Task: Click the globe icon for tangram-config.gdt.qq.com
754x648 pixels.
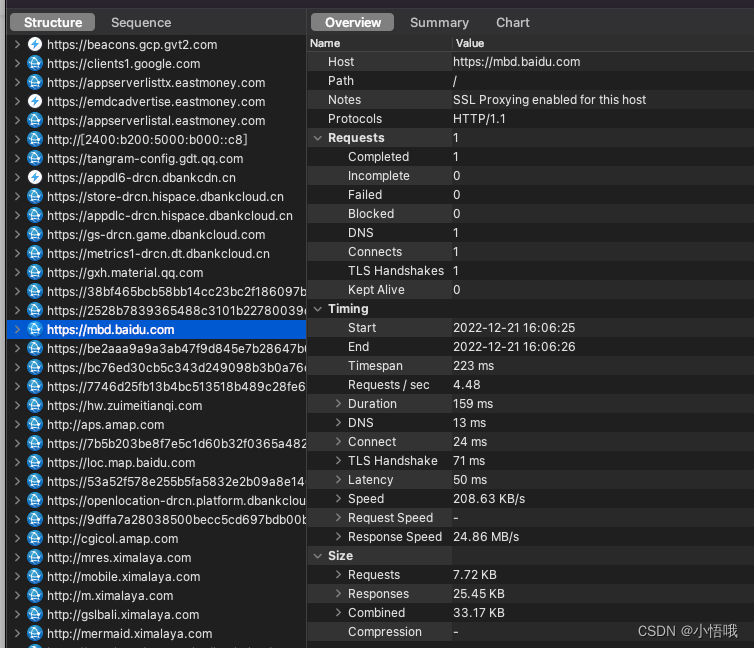Action: click(x=35, y=158)
